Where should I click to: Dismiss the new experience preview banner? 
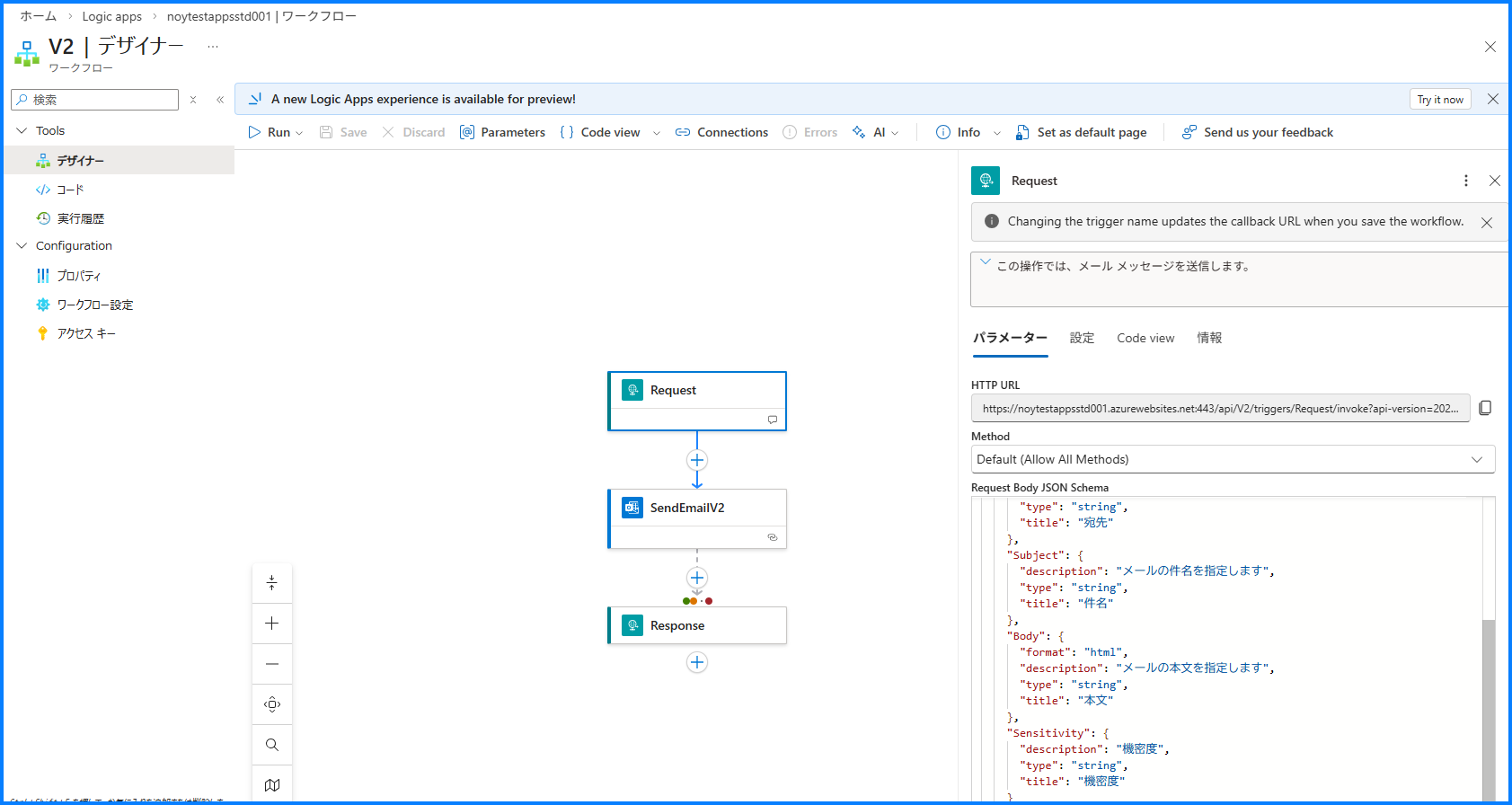1493,99
